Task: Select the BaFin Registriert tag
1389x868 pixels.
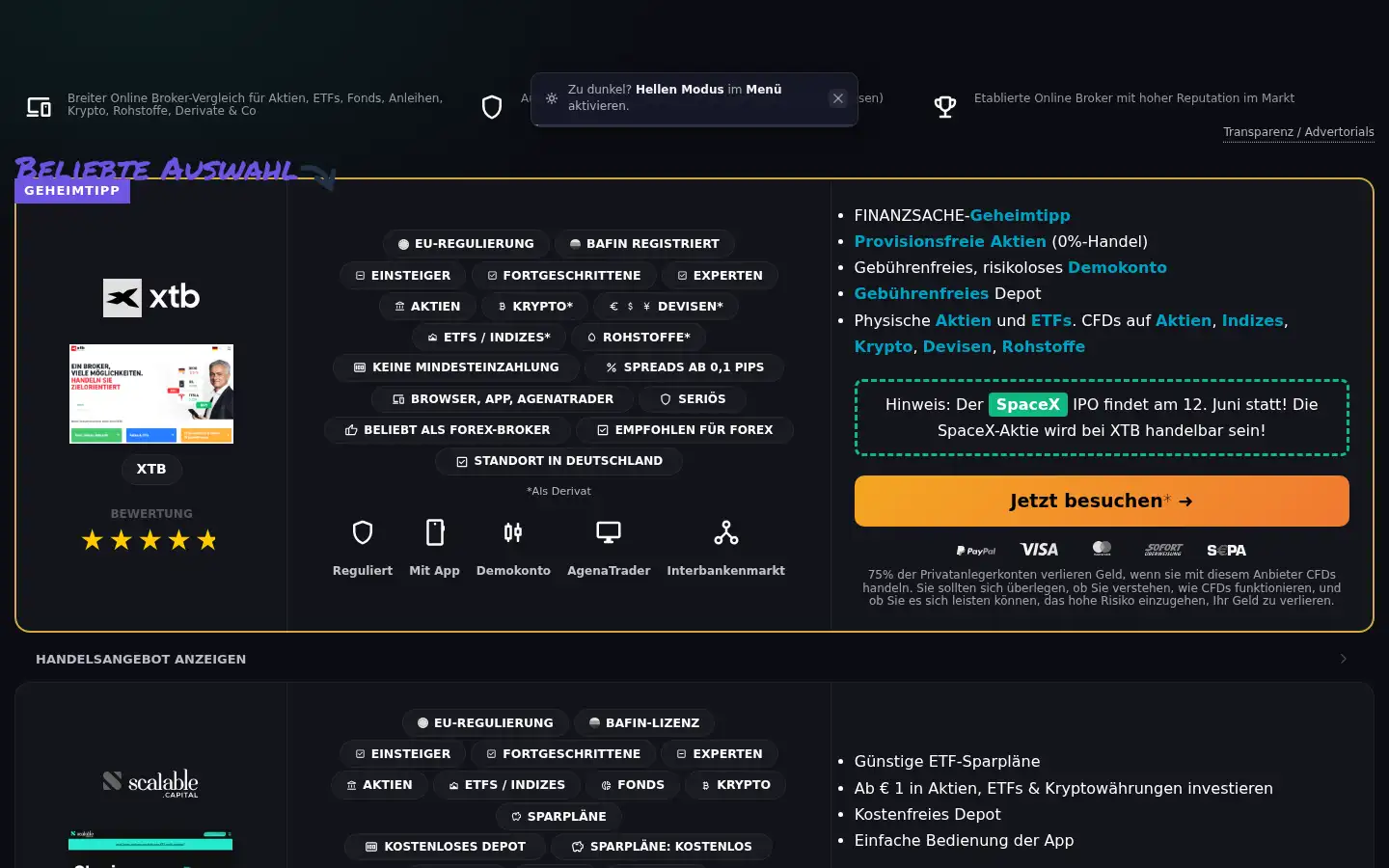Action: pyautogui.click(x=644, y=244)
